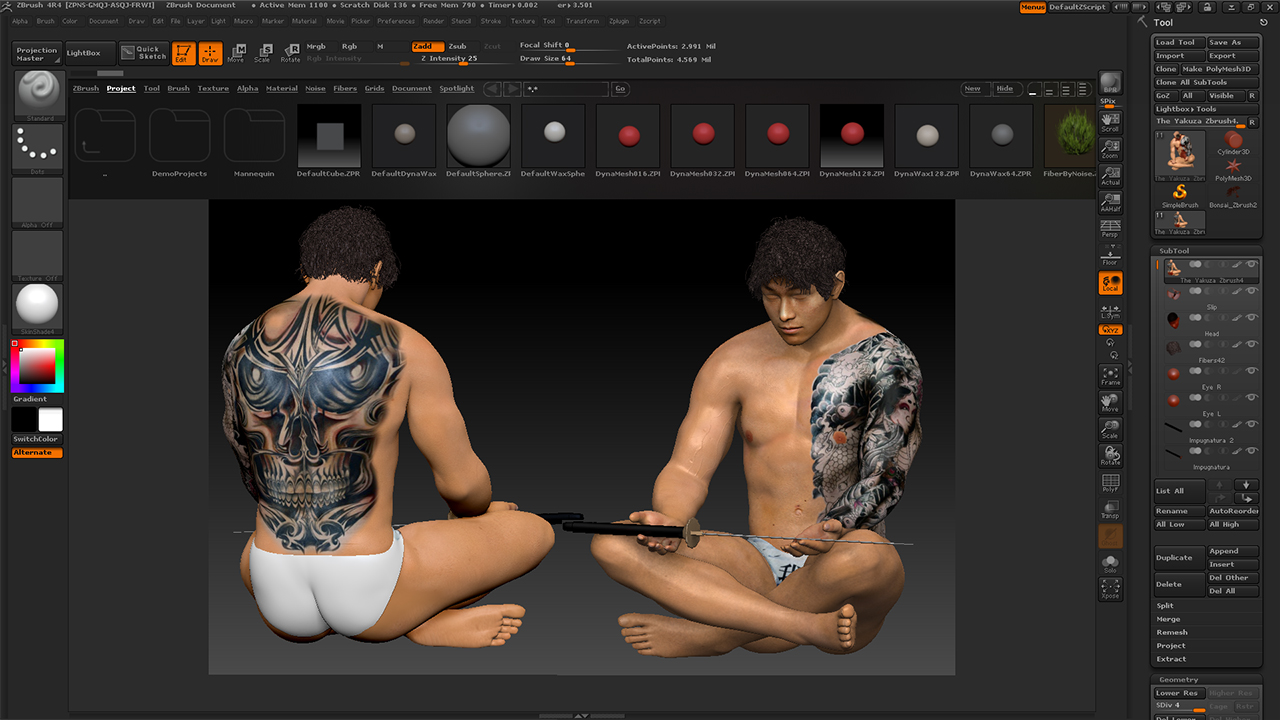Click the Zoom canvas navigation icon
This screenshot has height=720, width=1280.
[1110, 148]
